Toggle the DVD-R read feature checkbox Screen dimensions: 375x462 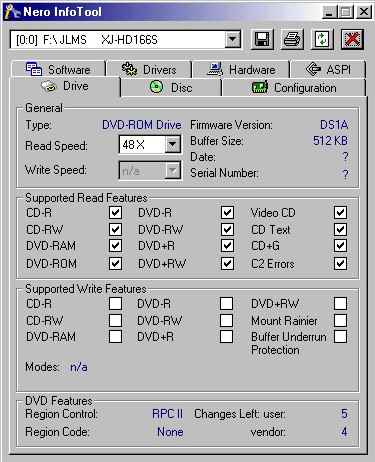pos(227,213)
